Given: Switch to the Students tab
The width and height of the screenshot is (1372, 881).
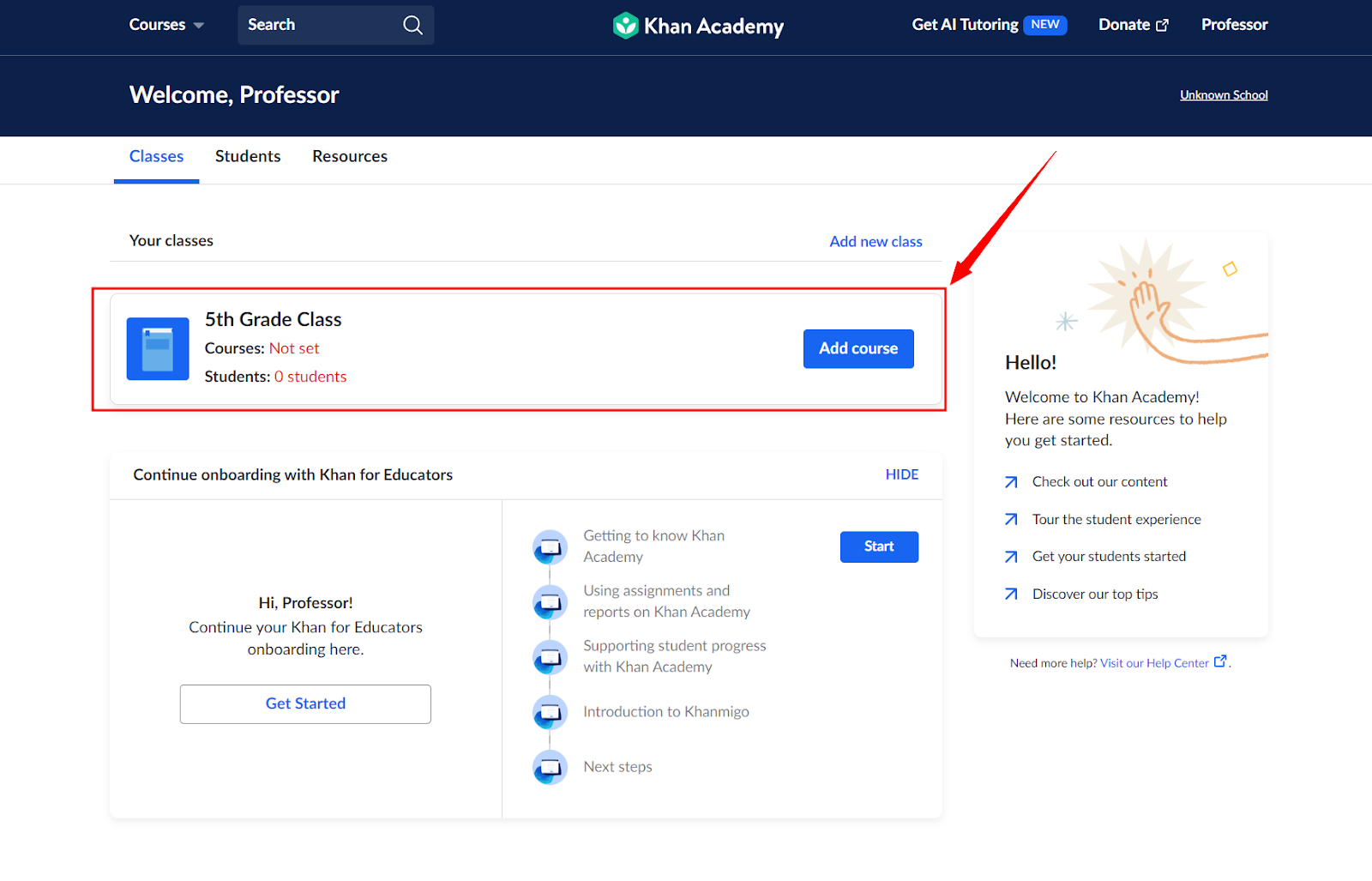Looking at the screenshot, I should tap(248, 156).
